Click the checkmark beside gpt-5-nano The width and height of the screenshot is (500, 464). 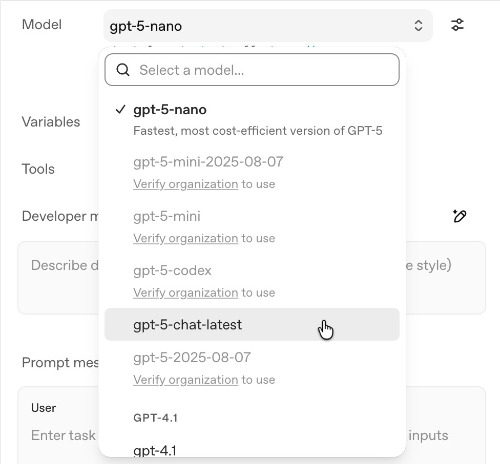[120, 109]
